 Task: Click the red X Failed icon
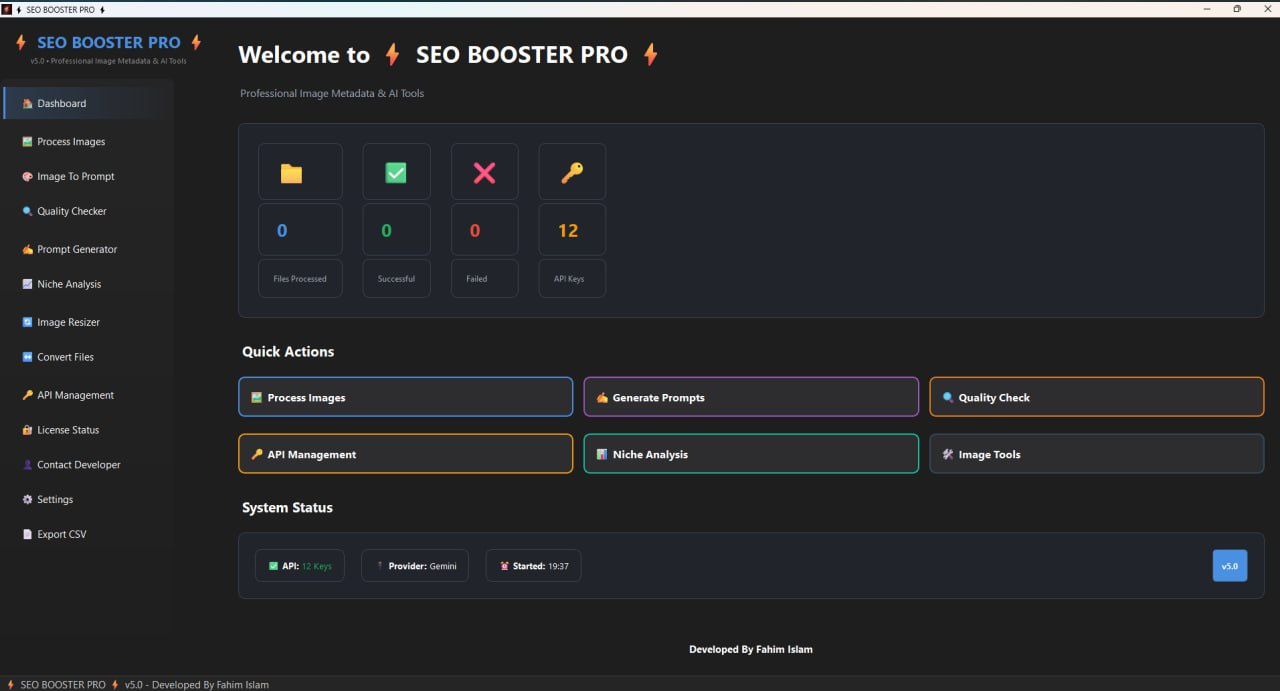point(484,173)
